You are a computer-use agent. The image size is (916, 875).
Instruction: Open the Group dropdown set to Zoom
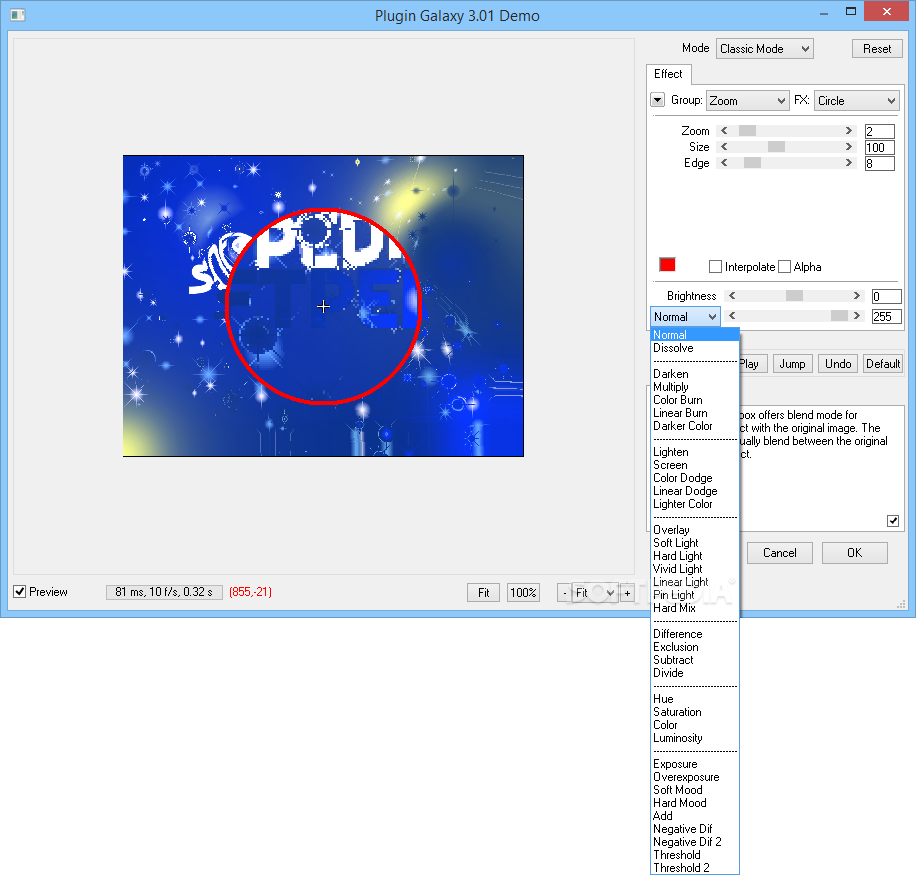tap(747, 100)
